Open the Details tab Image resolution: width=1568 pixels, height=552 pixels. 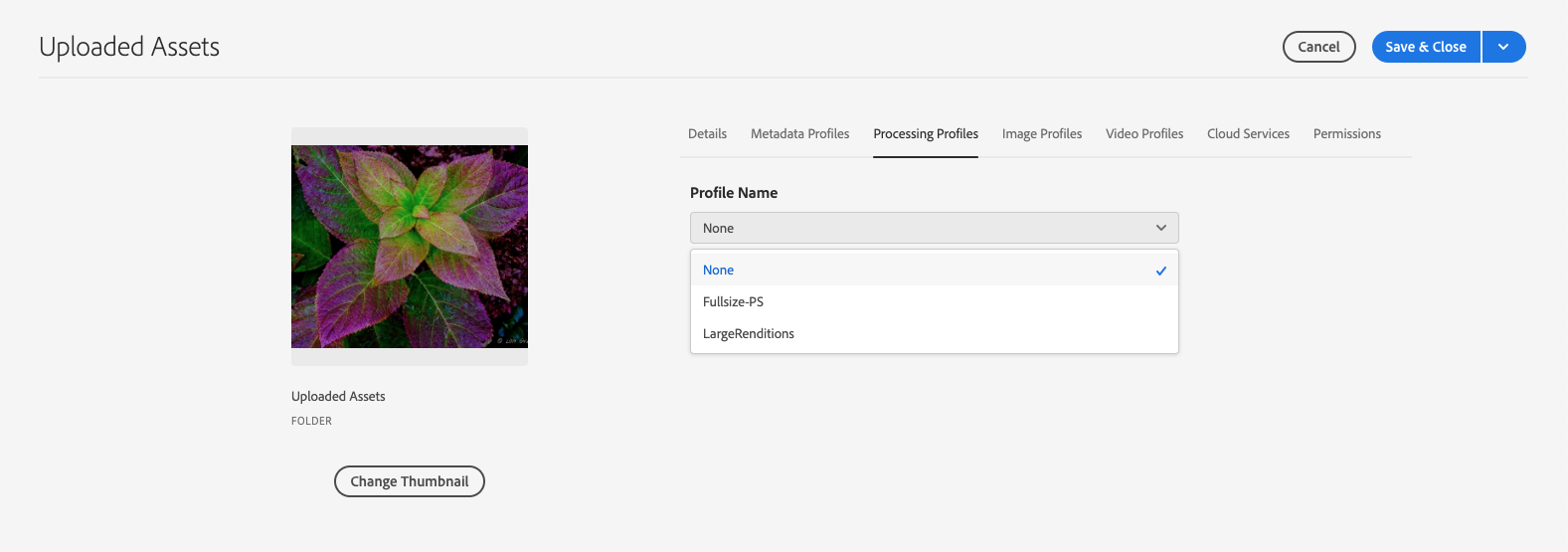707,134
